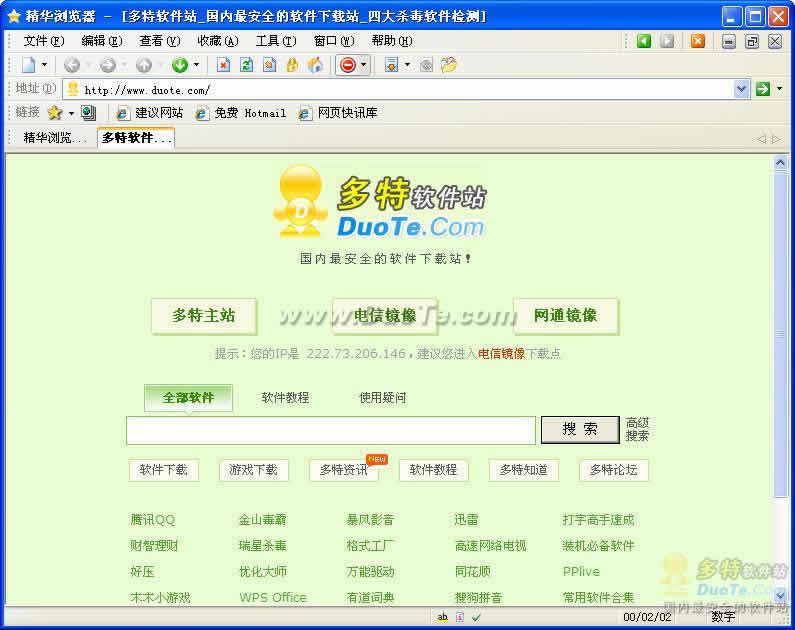Open the 工具(T) menu

[276, 41]
